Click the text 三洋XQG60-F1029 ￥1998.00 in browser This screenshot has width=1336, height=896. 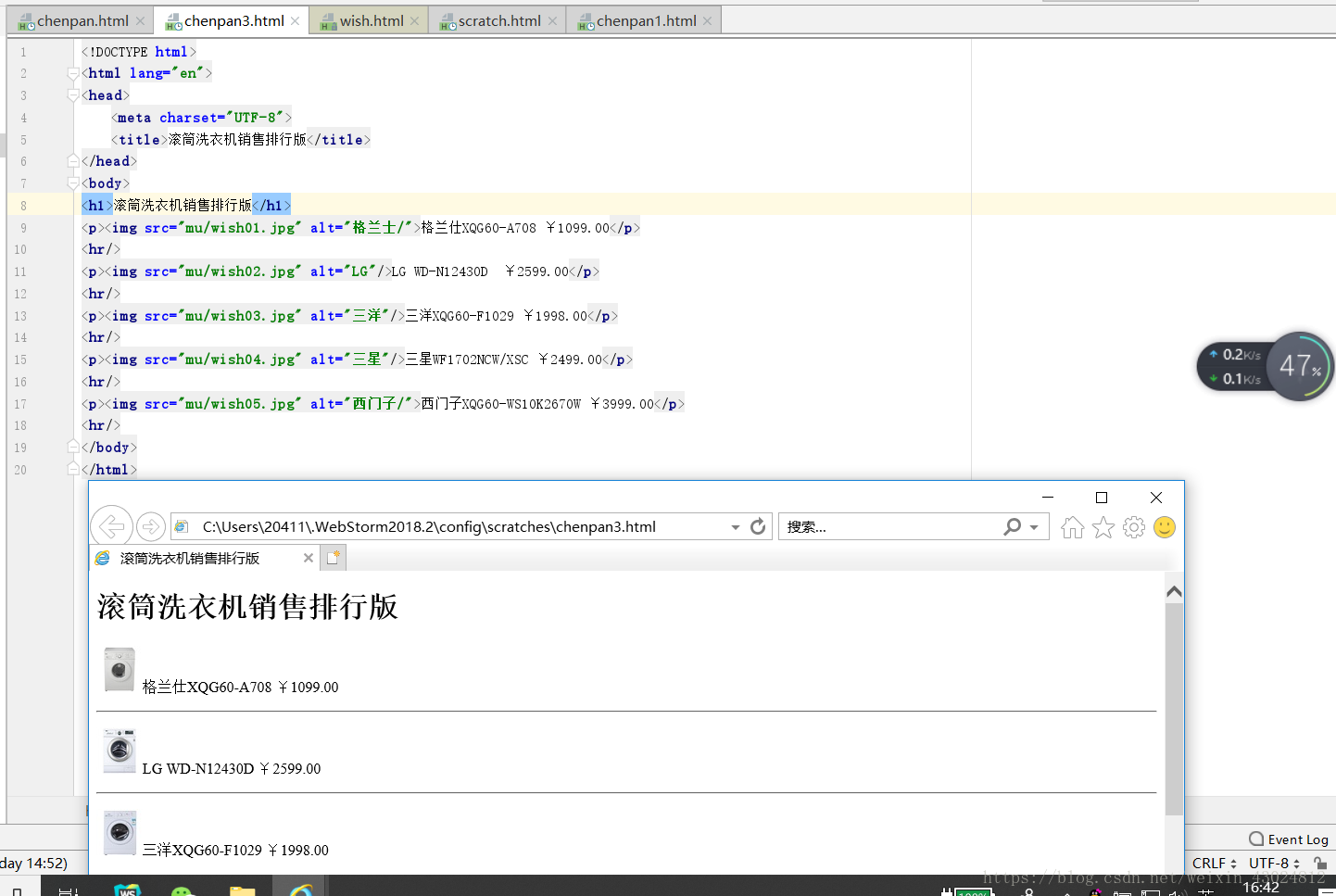click(x=235, y=850)
